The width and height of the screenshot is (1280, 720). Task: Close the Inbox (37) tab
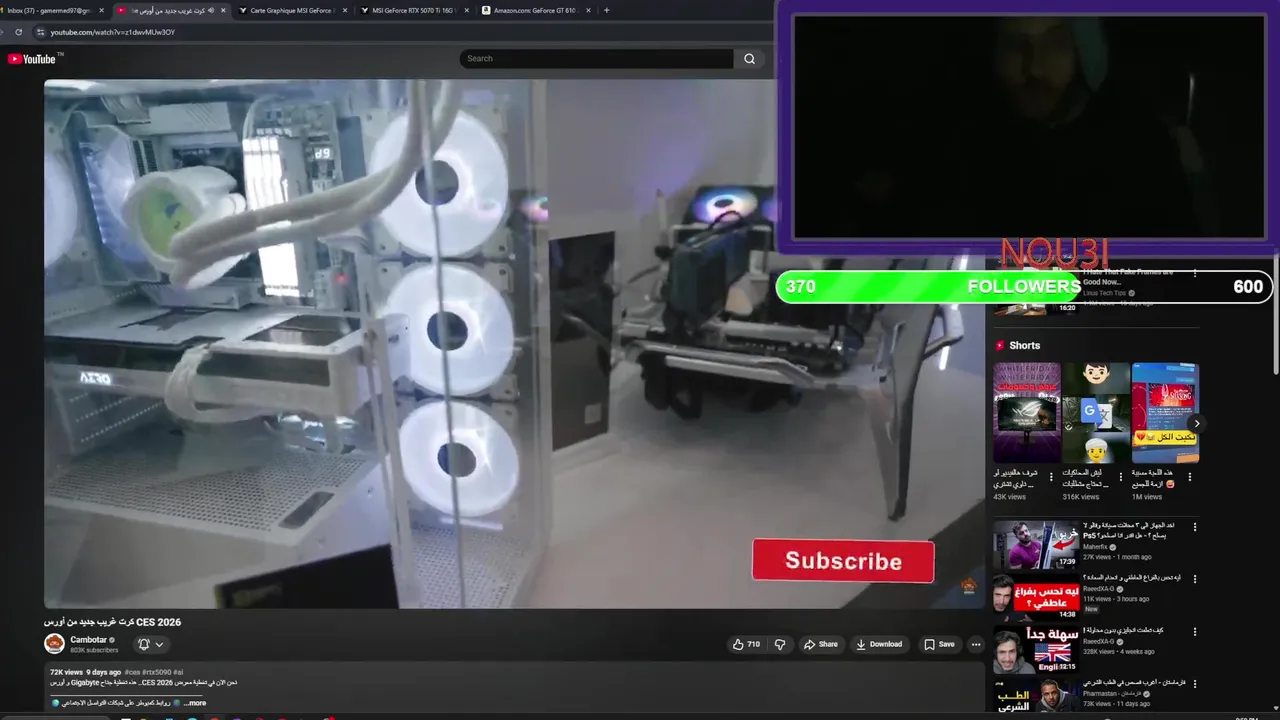tap(102, 10)
